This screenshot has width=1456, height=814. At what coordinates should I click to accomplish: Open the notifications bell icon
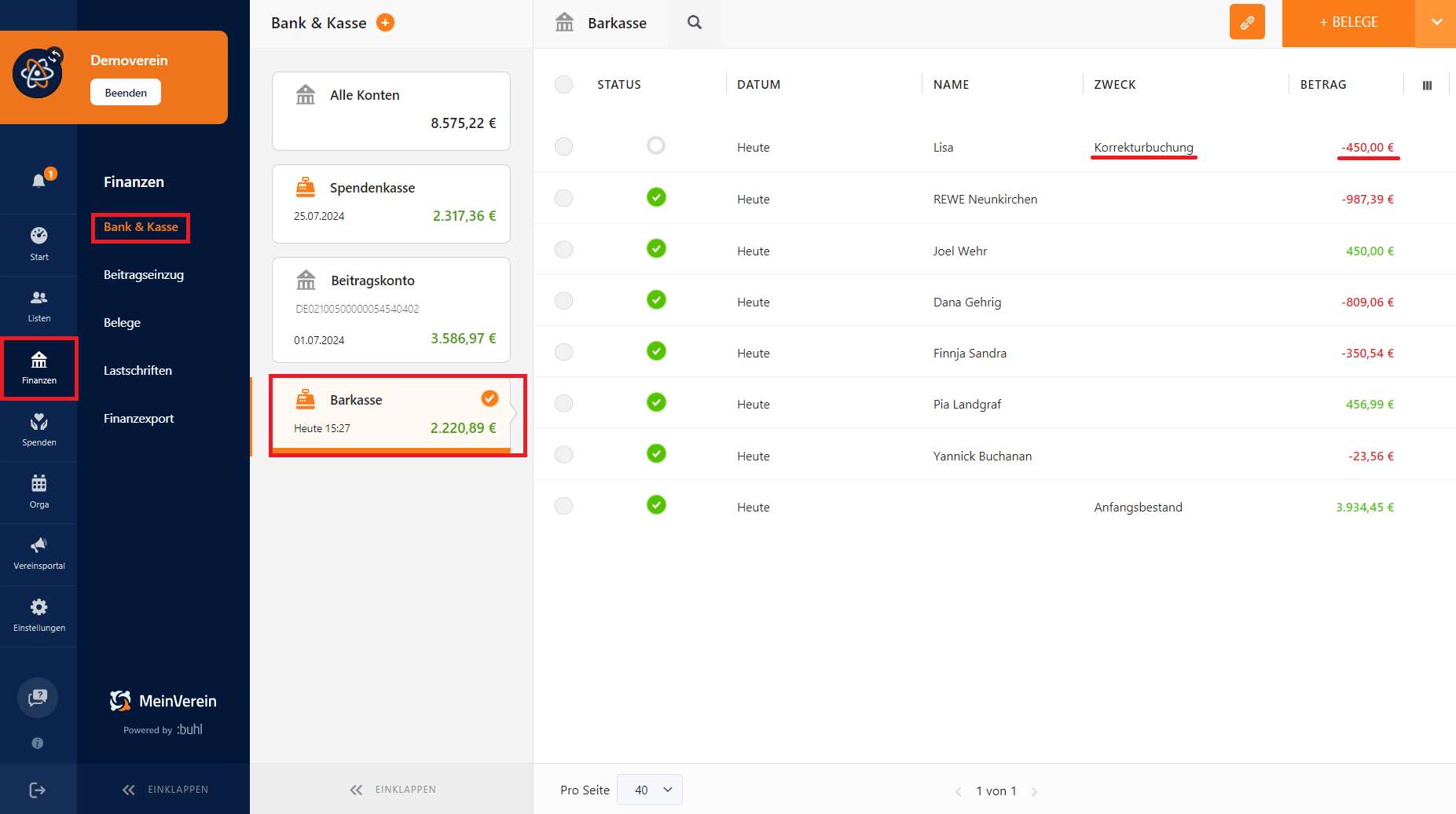point(39,181)
